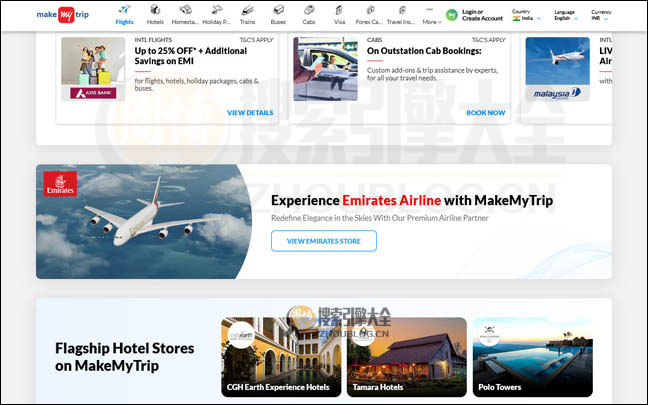
Task: Open the MakeMyTrip logo home link
Action: pos(62,15)
